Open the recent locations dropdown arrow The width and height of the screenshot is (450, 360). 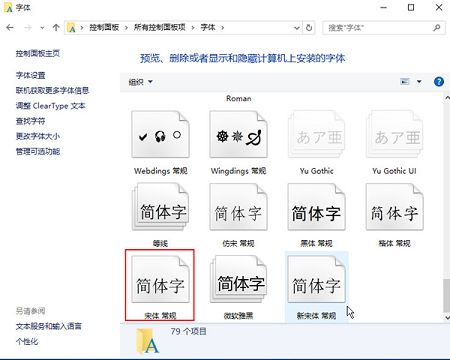pos(42,28)
